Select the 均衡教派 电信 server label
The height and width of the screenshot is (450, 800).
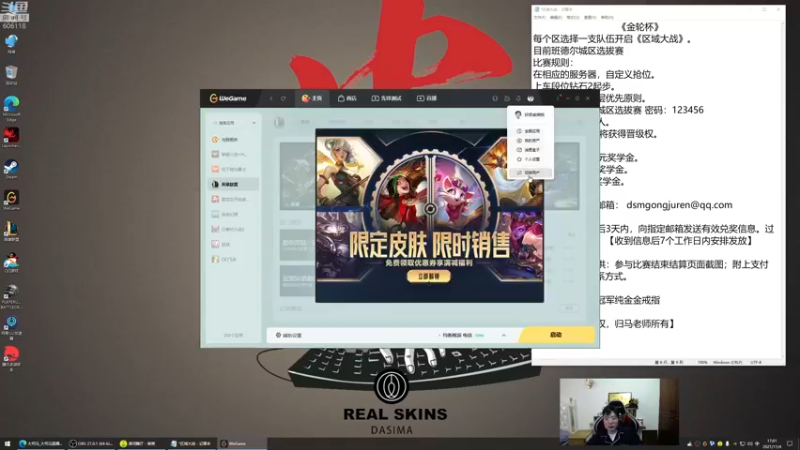457,335
